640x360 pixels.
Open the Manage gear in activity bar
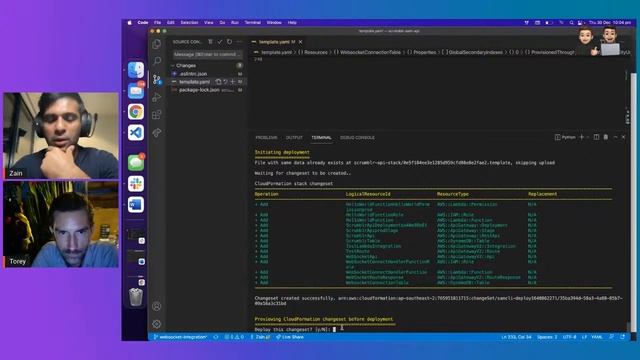pos(157,324)
